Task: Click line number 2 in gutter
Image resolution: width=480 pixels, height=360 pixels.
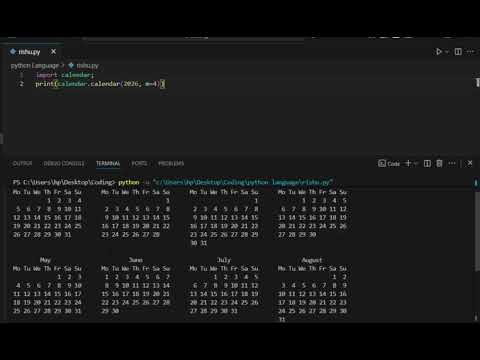Action: pyautogui.click(x=21, y=84)
